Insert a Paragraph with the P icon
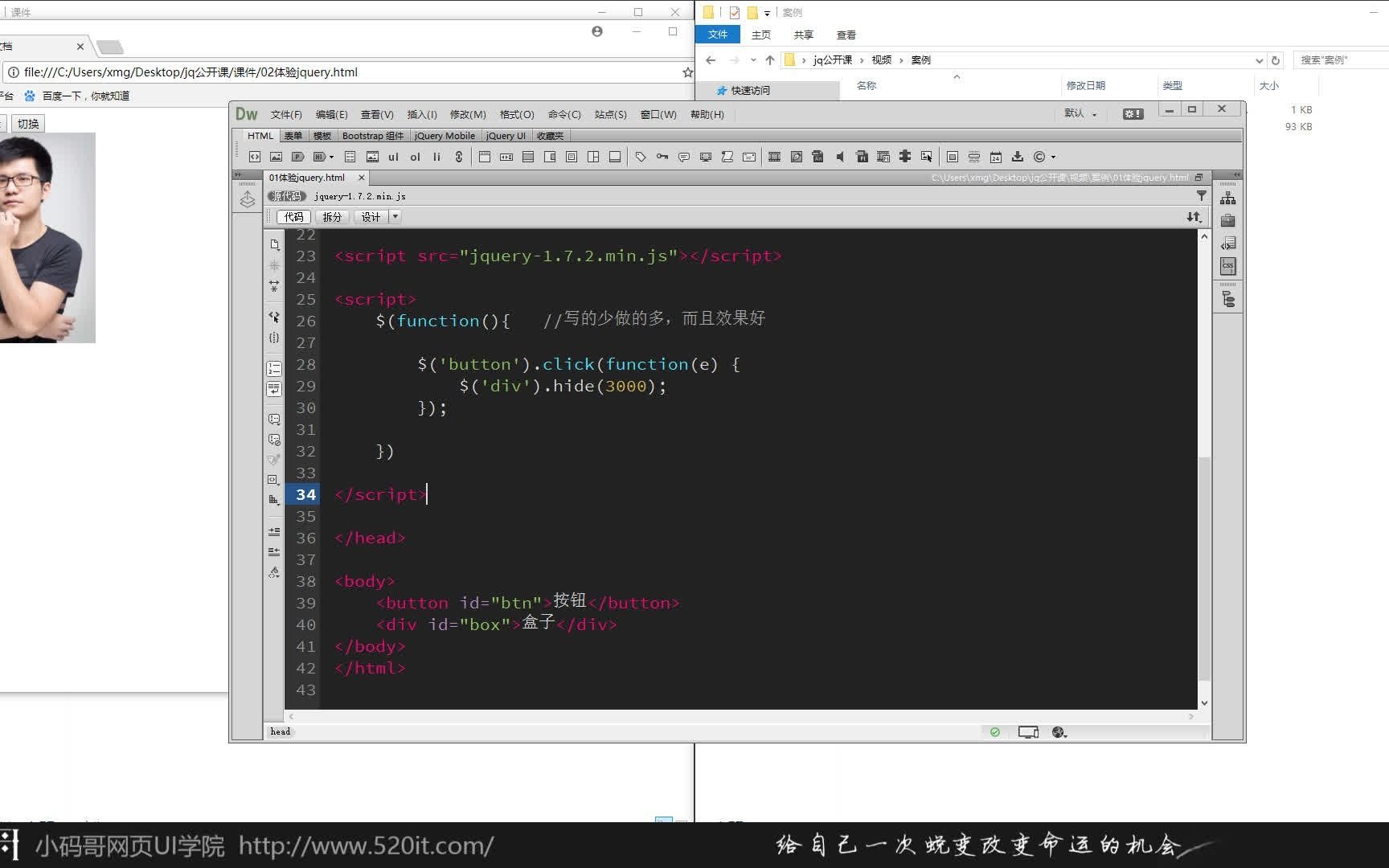Image resolution: width=1389 pixels, height=868 pixels. click(297, 157)
